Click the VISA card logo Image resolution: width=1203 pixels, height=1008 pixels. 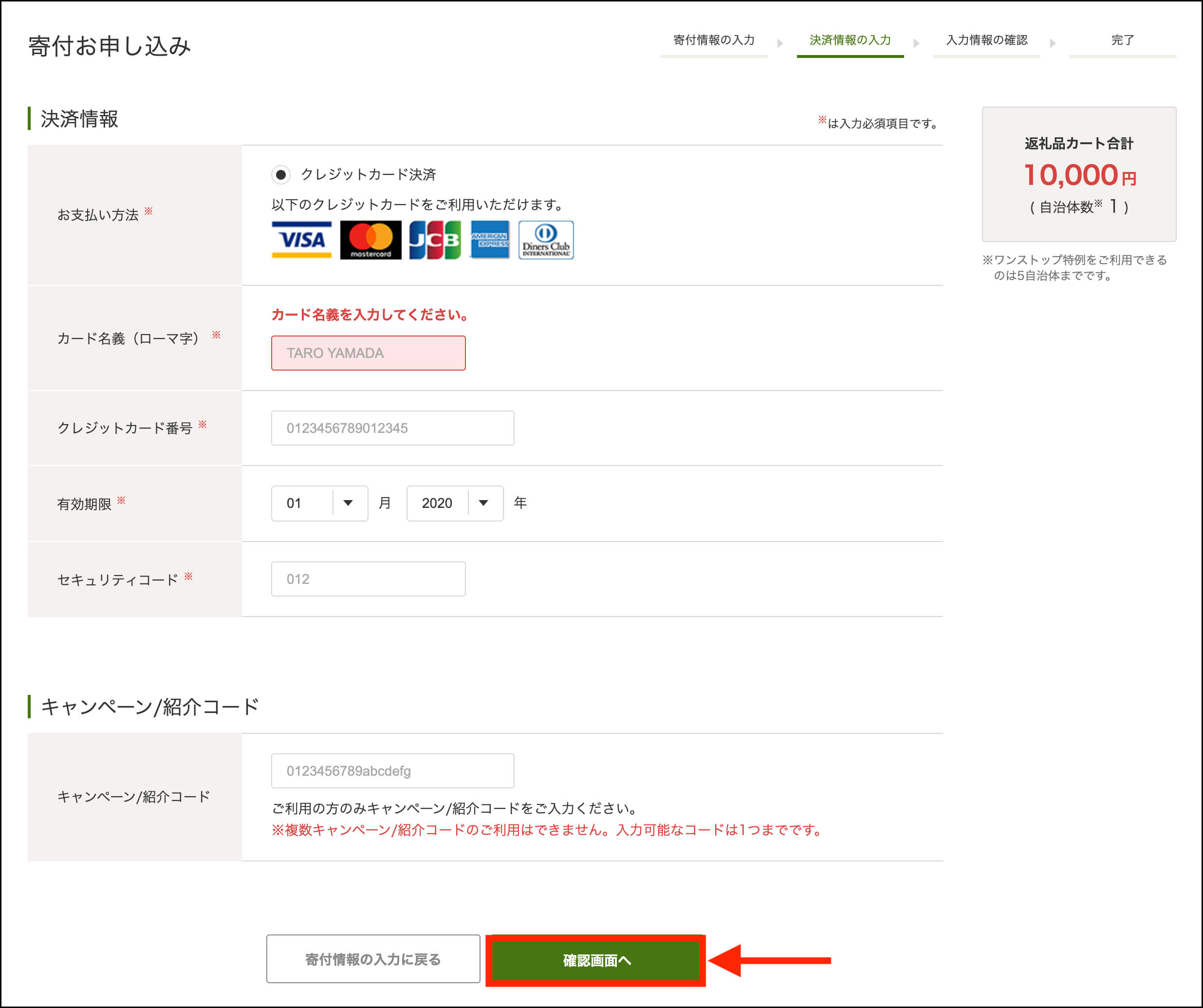pyautogui.click(x=301, y=240)
